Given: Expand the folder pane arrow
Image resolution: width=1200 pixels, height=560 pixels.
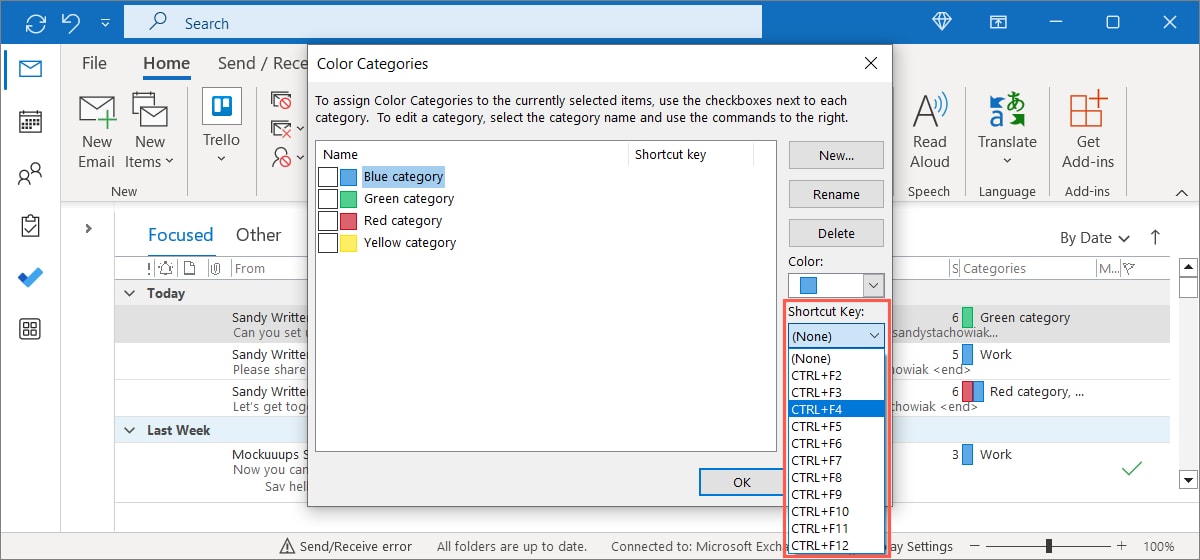Looking at the screenshot, I should 88,228.
